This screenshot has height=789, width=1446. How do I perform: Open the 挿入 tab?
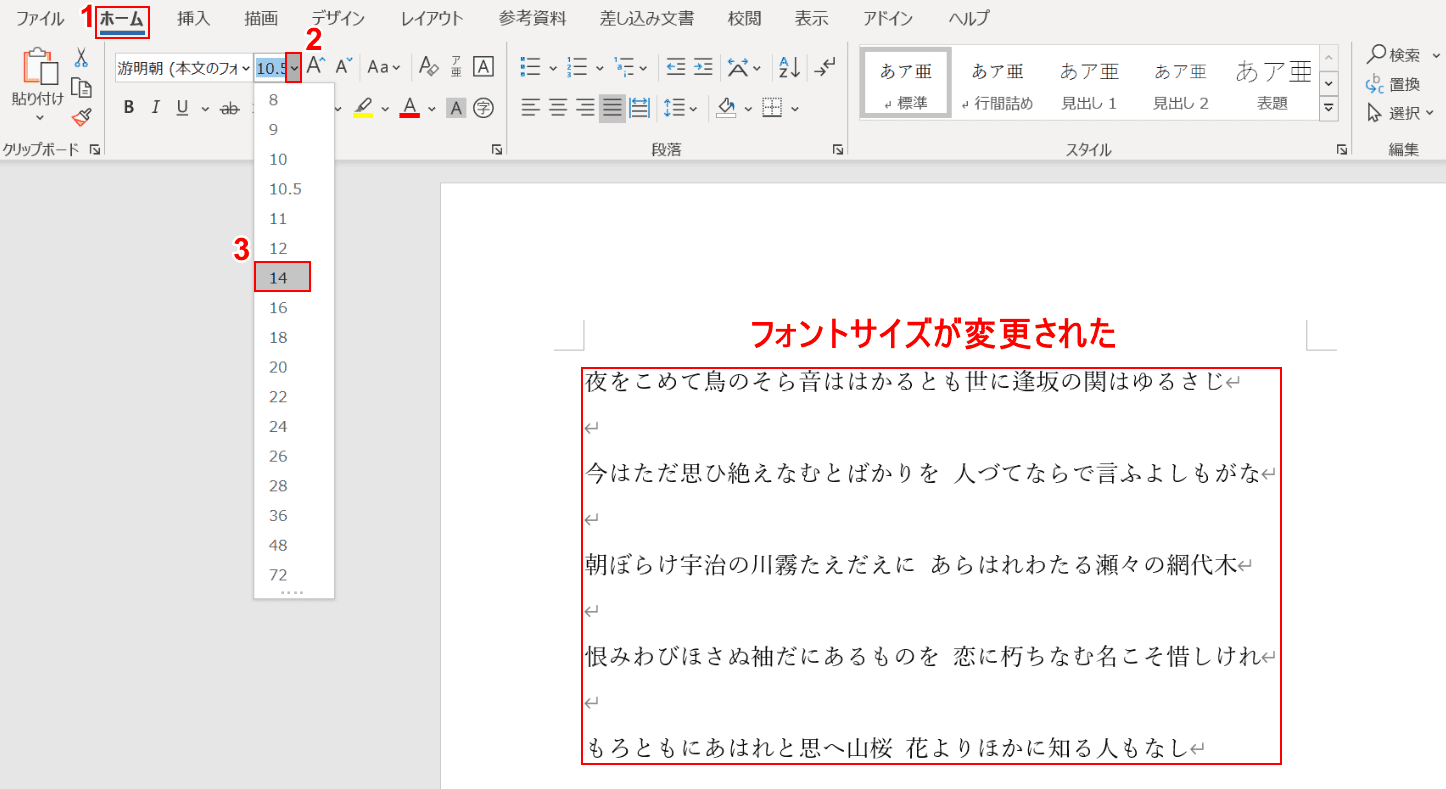(194, 18)
